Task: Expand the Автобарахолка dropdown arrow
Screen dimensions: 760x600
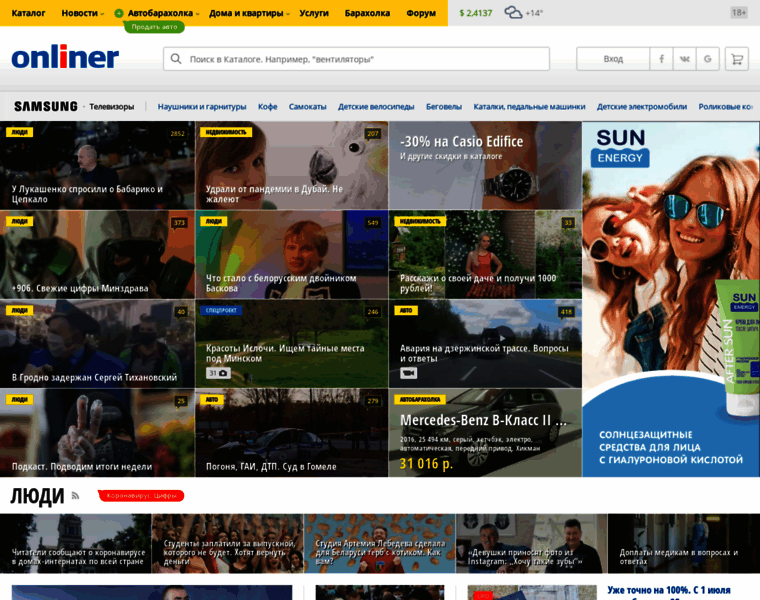Action: click(x=198, y=14)
